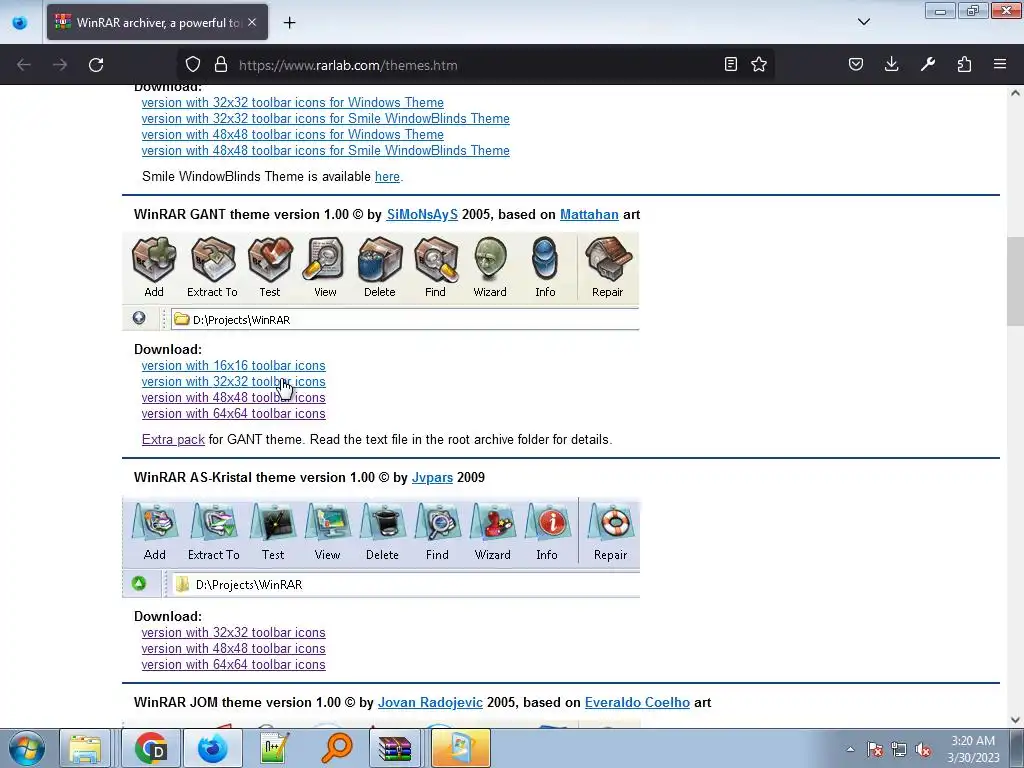The image size is (1024, 768).
Task: Open the Windows Start menu
Action: 26,748
